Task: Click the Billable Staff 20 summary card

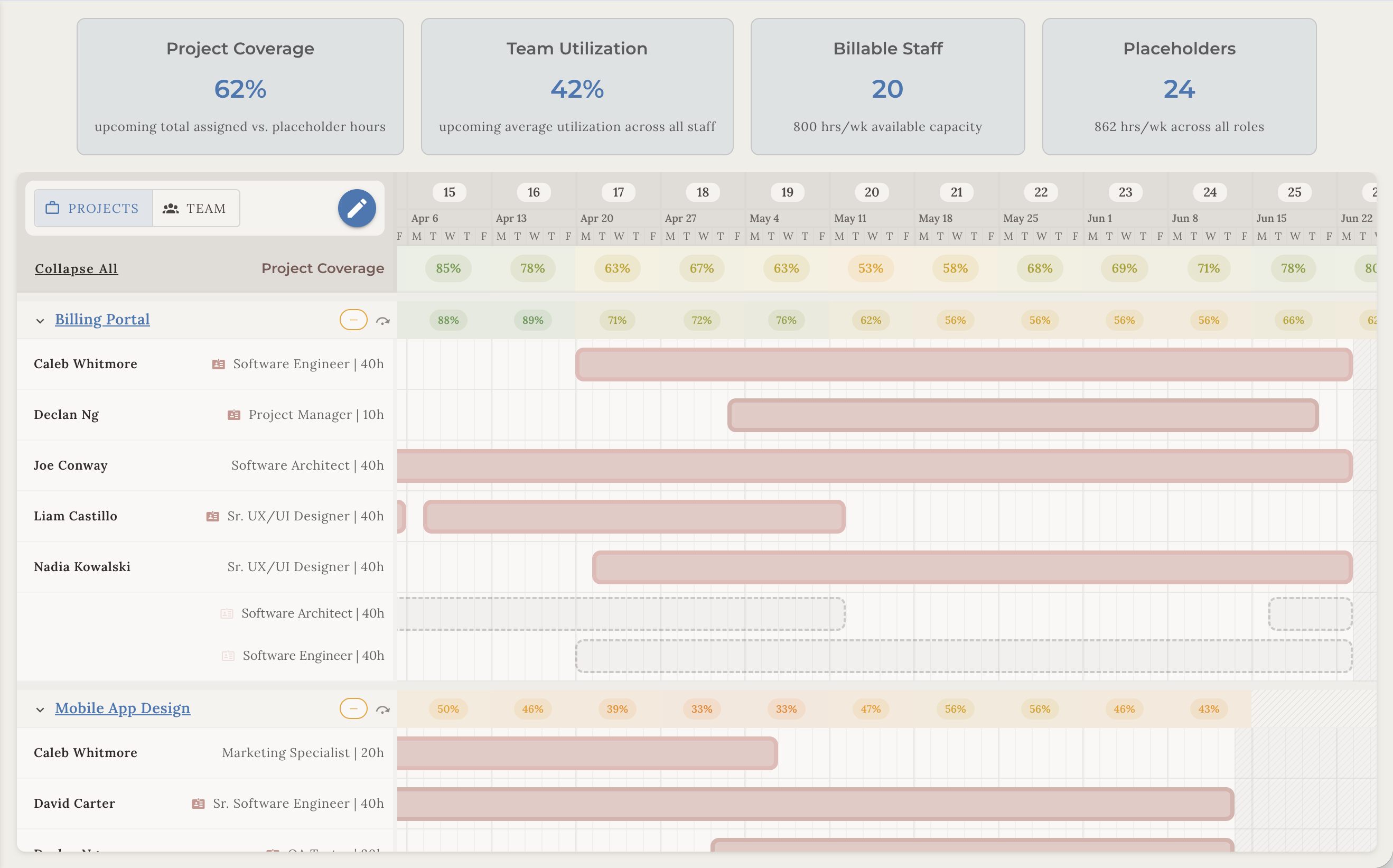Action: 887,87
